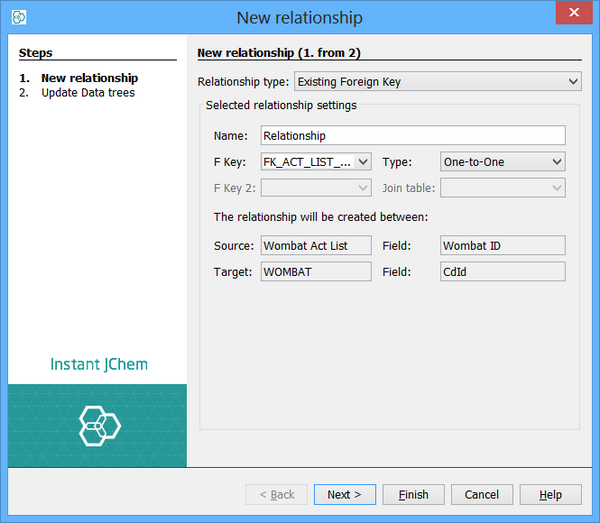Click the window icon in the title bar

pyautogui.click(x=19, y=17)
